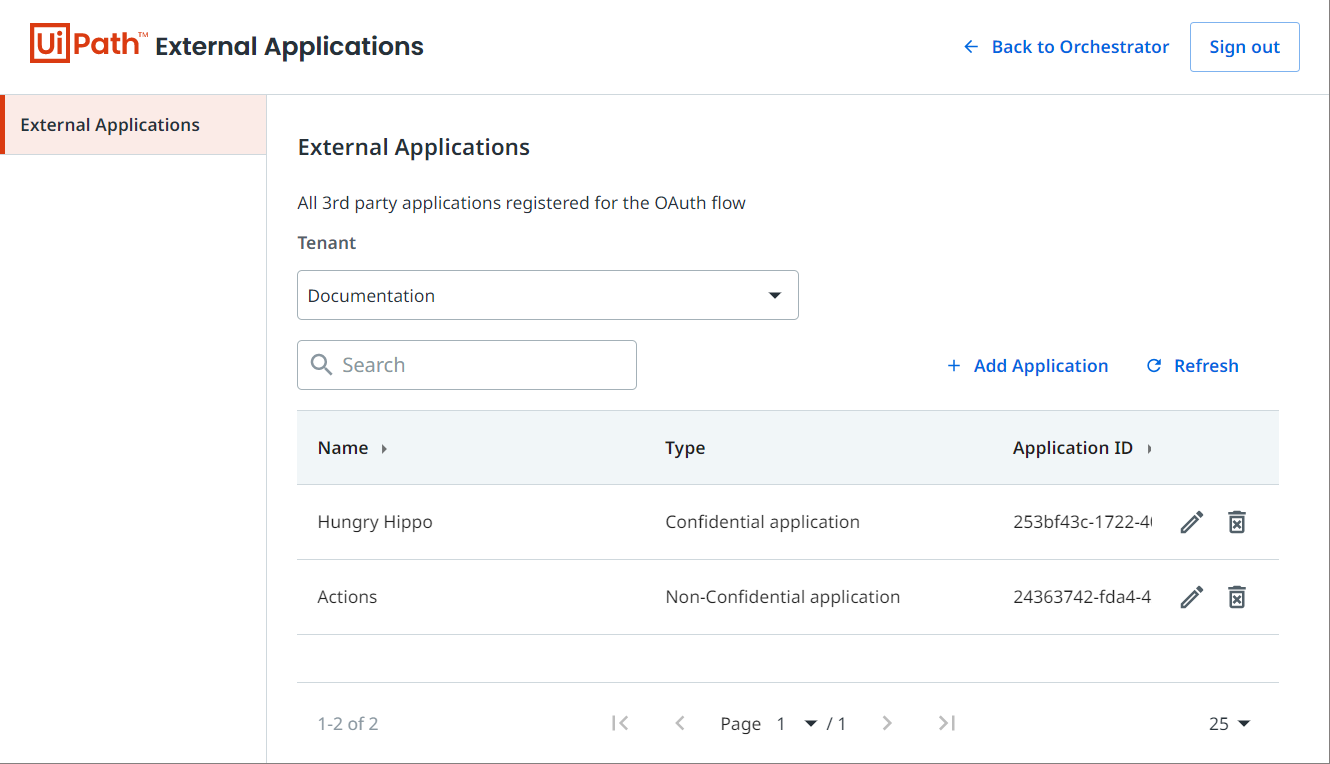The width and height of the screenshot is (1330, 764).
Task: Click Add Application
Action: (x=1027, y=366)
